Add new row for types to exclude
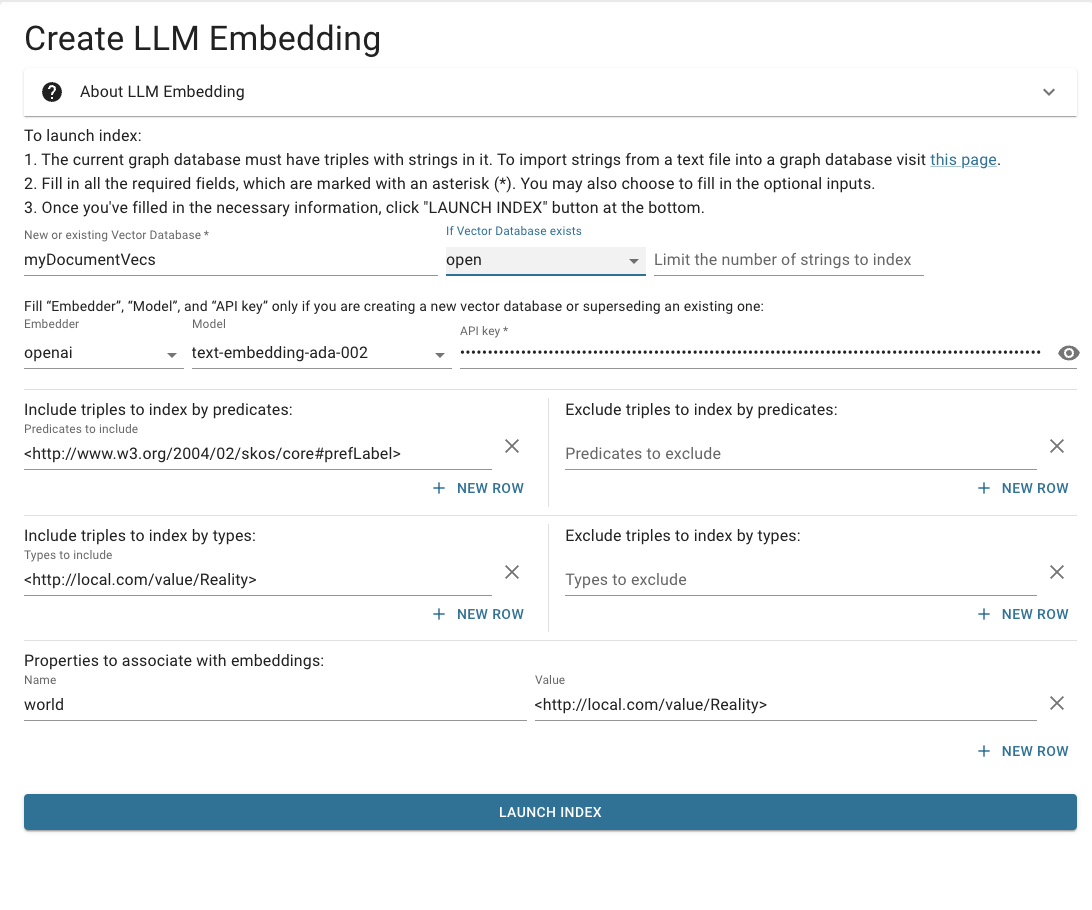 click(1023, 614)
